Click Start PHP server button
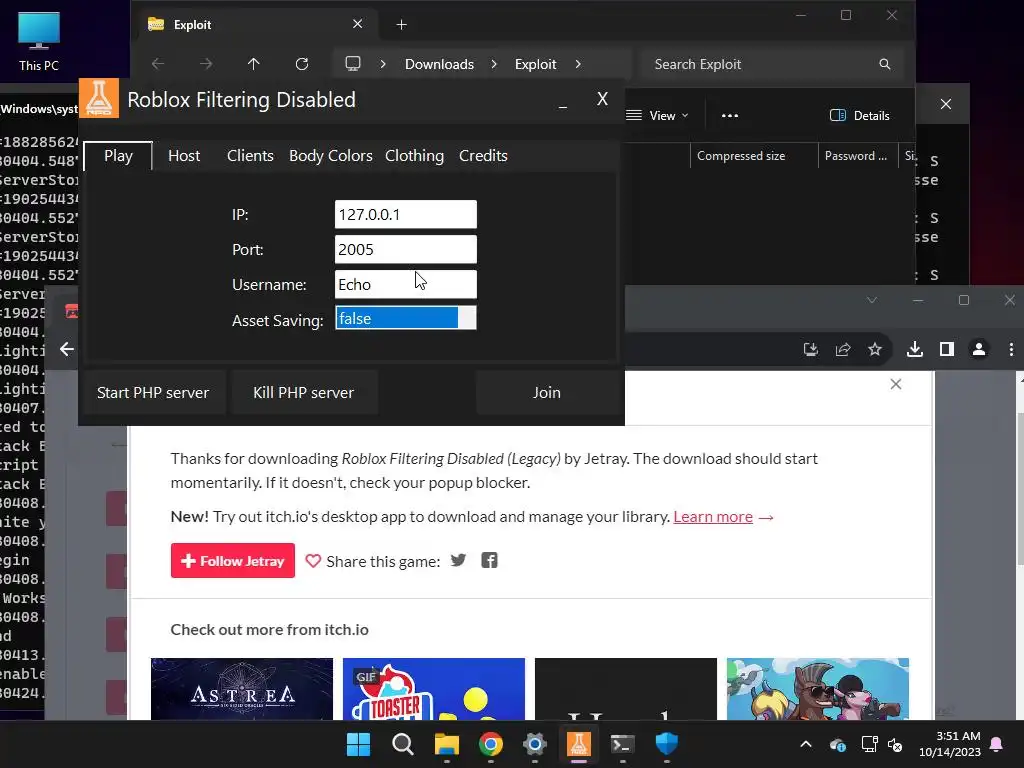This screenshot has height=768, width=1024. pyautogui.click(x=153, y=392)
